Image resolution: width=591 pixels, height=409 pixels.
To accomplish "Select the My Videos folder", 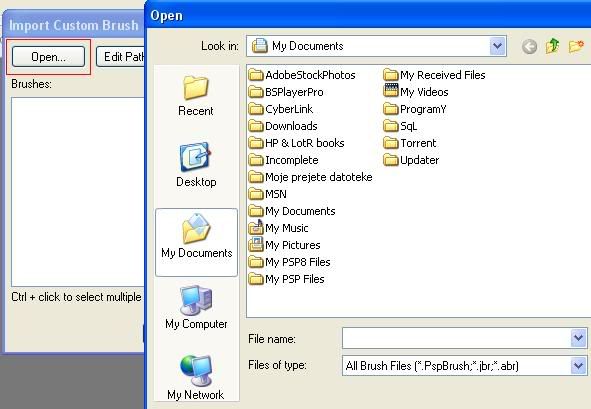I will [x=416, y=92].
